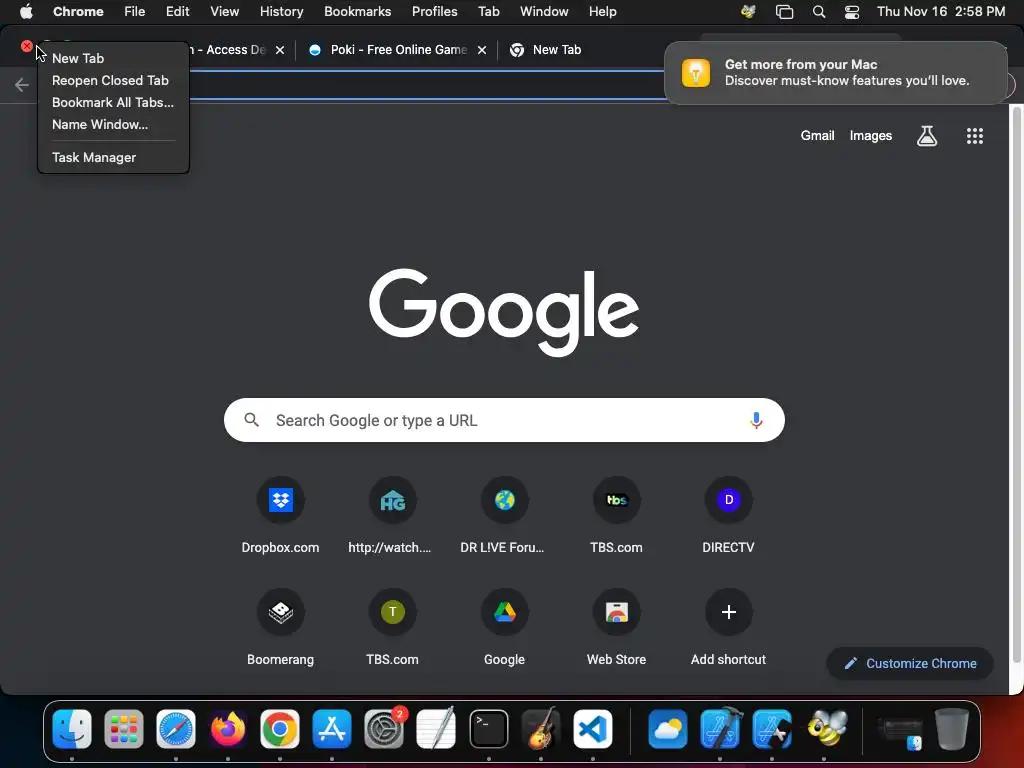
Task: Open Spotlight search in menu bar
Action: click(818, 12)
